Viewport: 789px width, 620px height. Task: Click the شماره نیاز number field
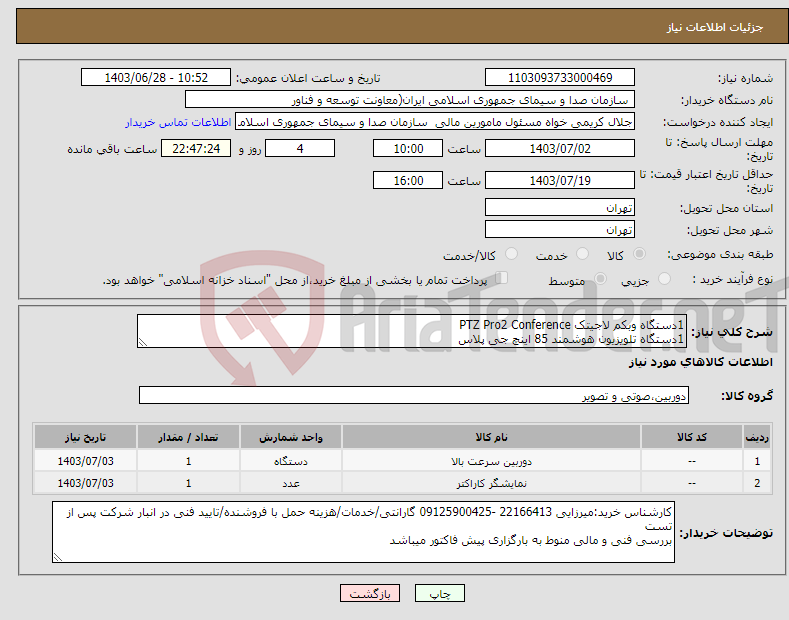[x=560, y=78]
